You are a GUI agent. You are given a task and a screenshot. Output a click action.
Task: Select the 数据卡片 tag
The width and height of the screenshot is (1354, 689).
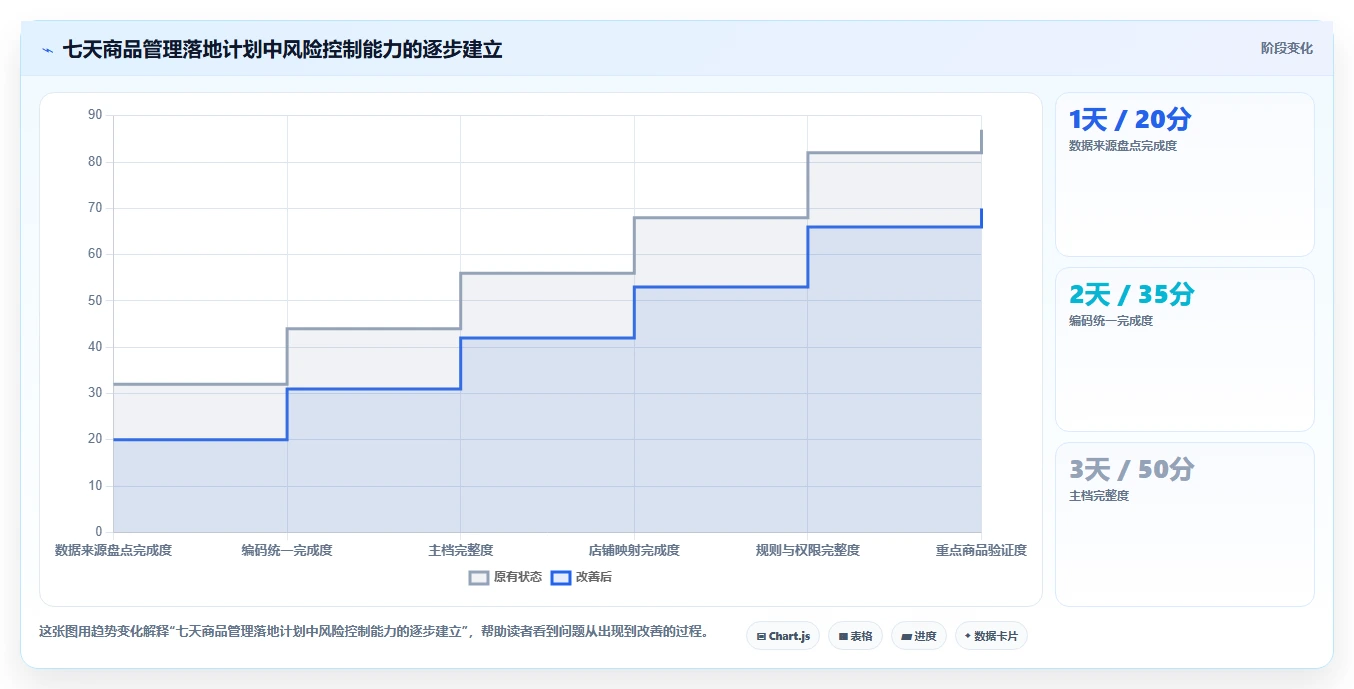[x=991, y=636]
